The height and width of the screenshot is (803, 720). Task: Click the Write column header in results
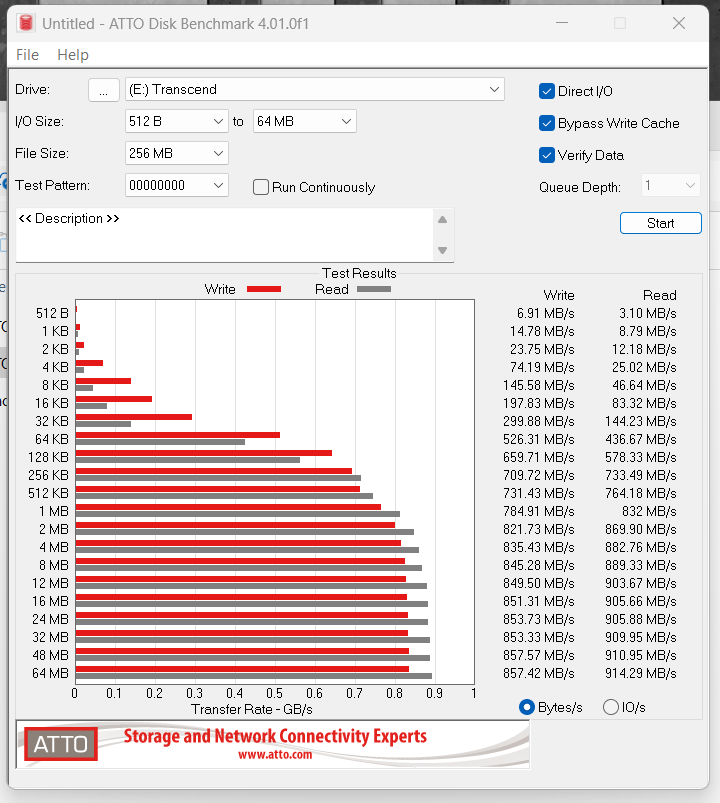coord(559,295)
